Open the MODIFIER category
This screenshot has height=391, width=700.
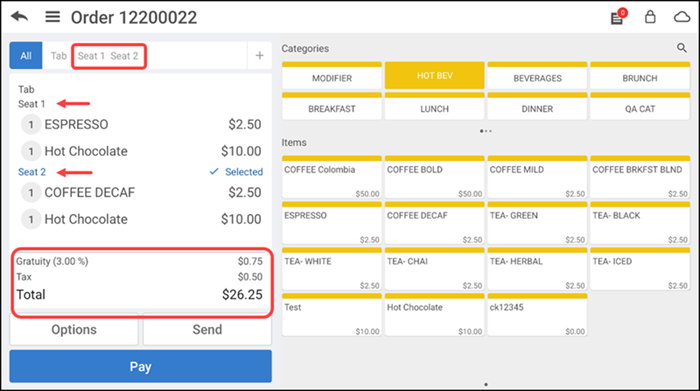click(x=332, y=76)
